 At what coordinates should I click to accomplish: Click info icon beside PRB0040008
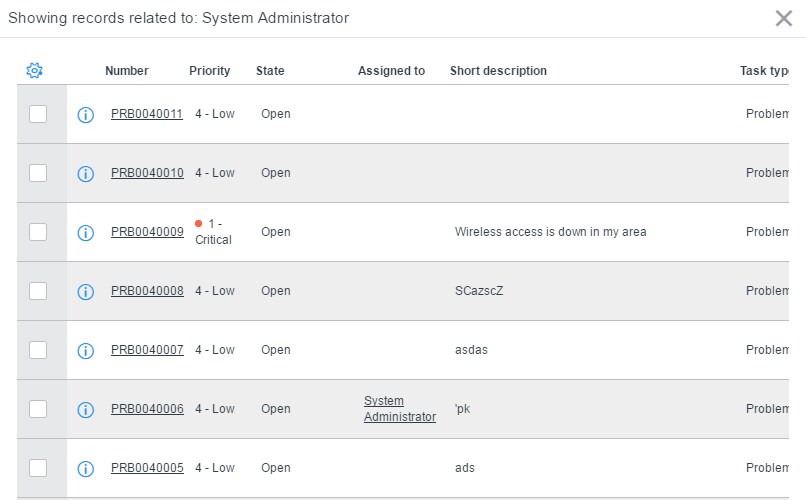[x=85, y=292]
